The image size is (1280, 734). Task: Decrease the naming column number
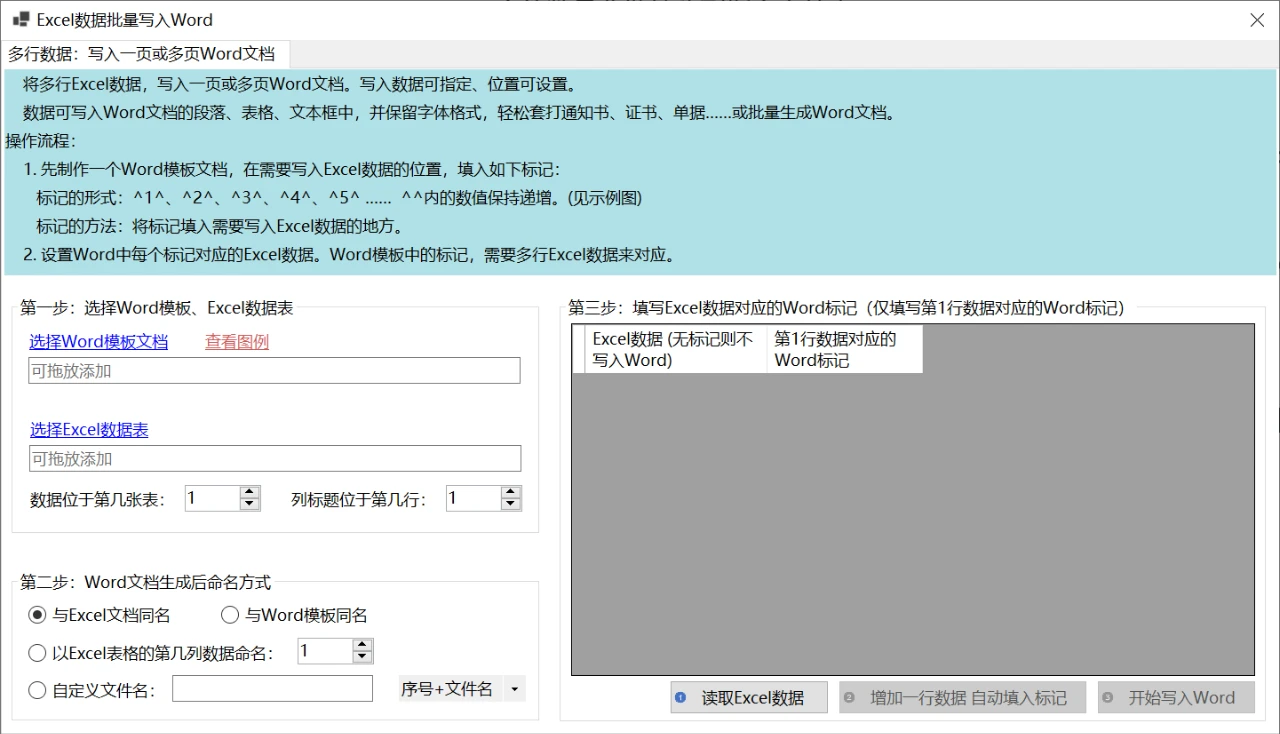point(363,657)
